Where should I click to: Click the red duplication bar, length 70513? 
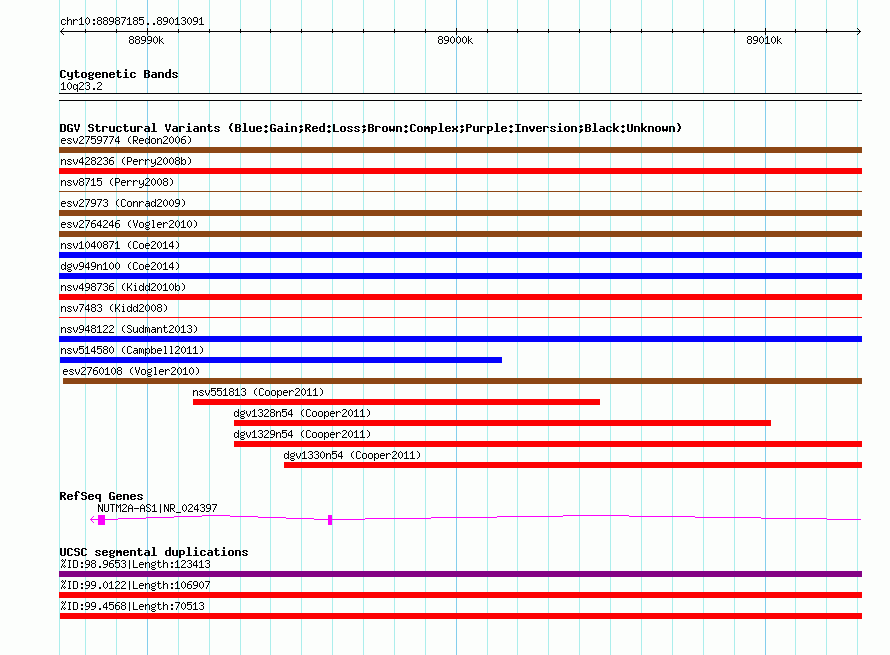[x=460, y=616]
